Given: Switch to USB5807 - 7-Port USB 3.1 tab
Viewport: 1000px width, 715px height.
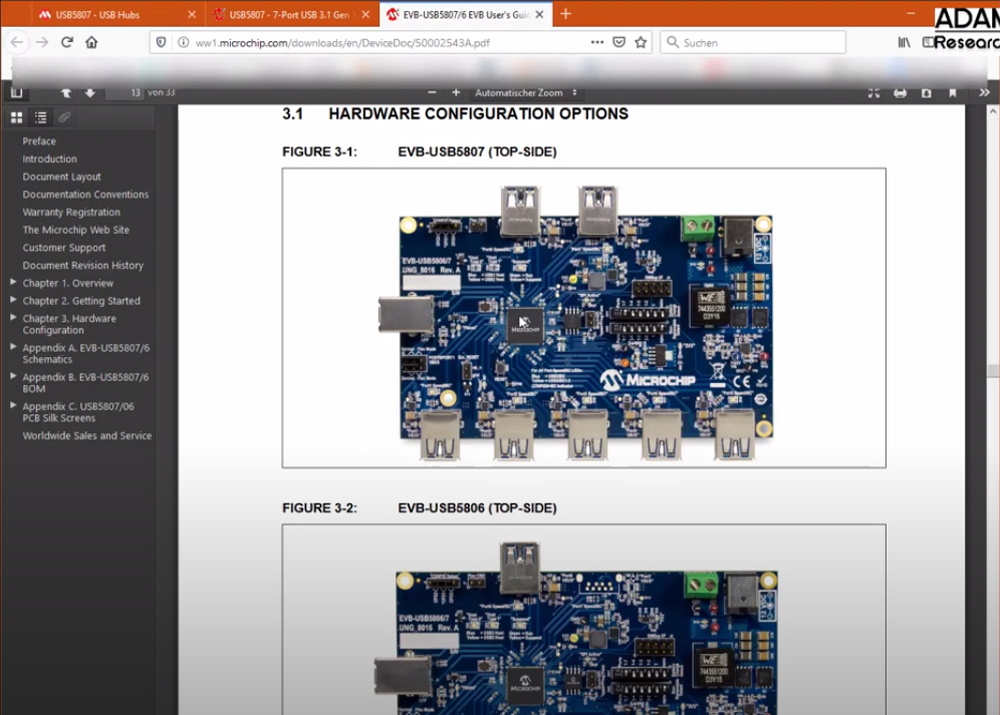Looking at the screenshot, I should click(x=289, y=14).
